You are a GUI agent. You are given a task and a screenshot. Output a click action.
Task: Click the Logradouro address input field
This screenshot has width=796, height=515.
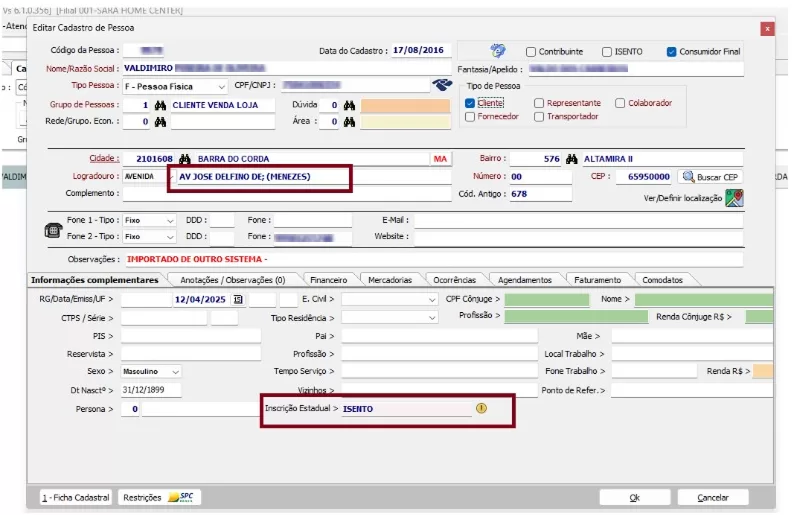(262, 177)
